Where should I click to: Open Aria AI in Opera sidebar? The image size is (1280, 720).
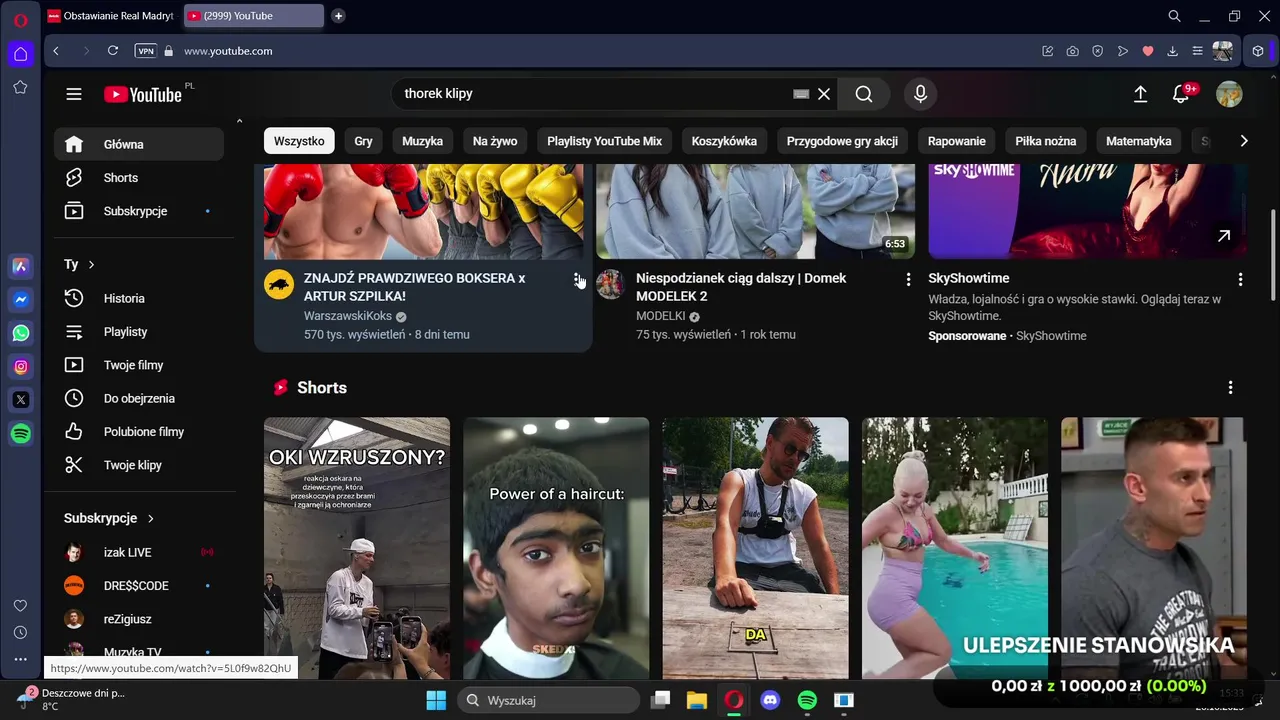[20, 266]
